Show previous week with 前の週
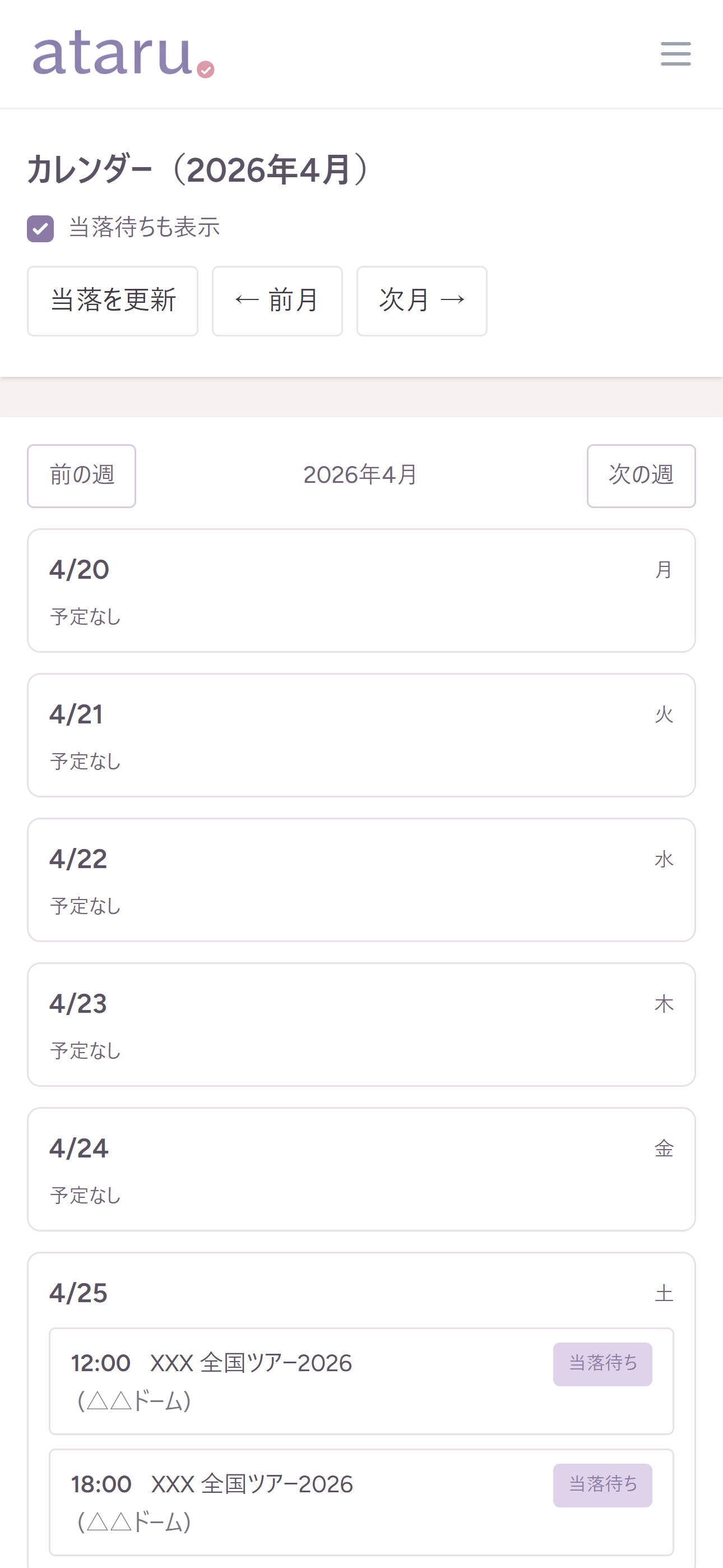723x1568 pixels. 82,476
